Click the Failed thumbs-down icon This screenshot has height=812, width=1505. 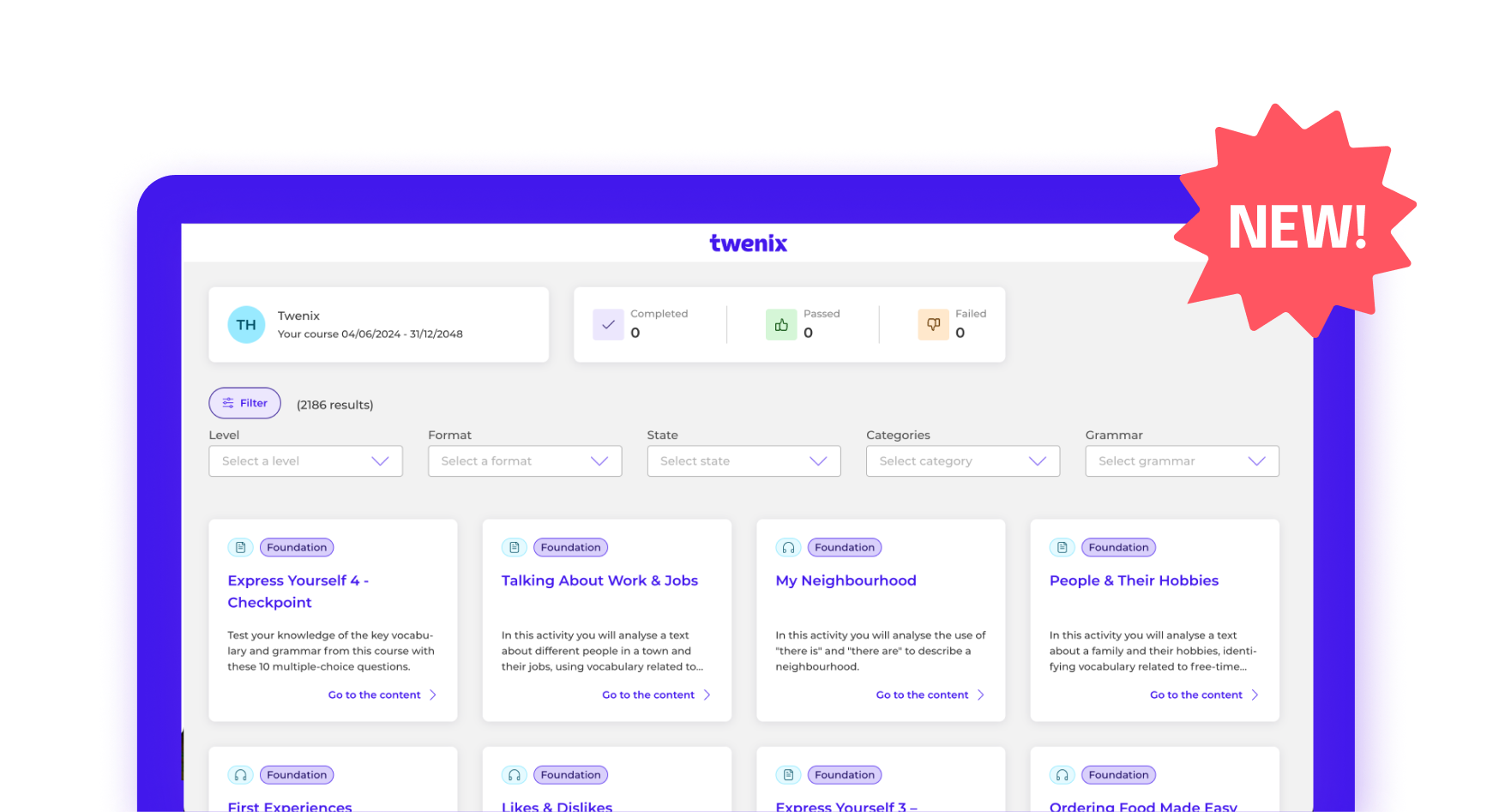(933, 325)
